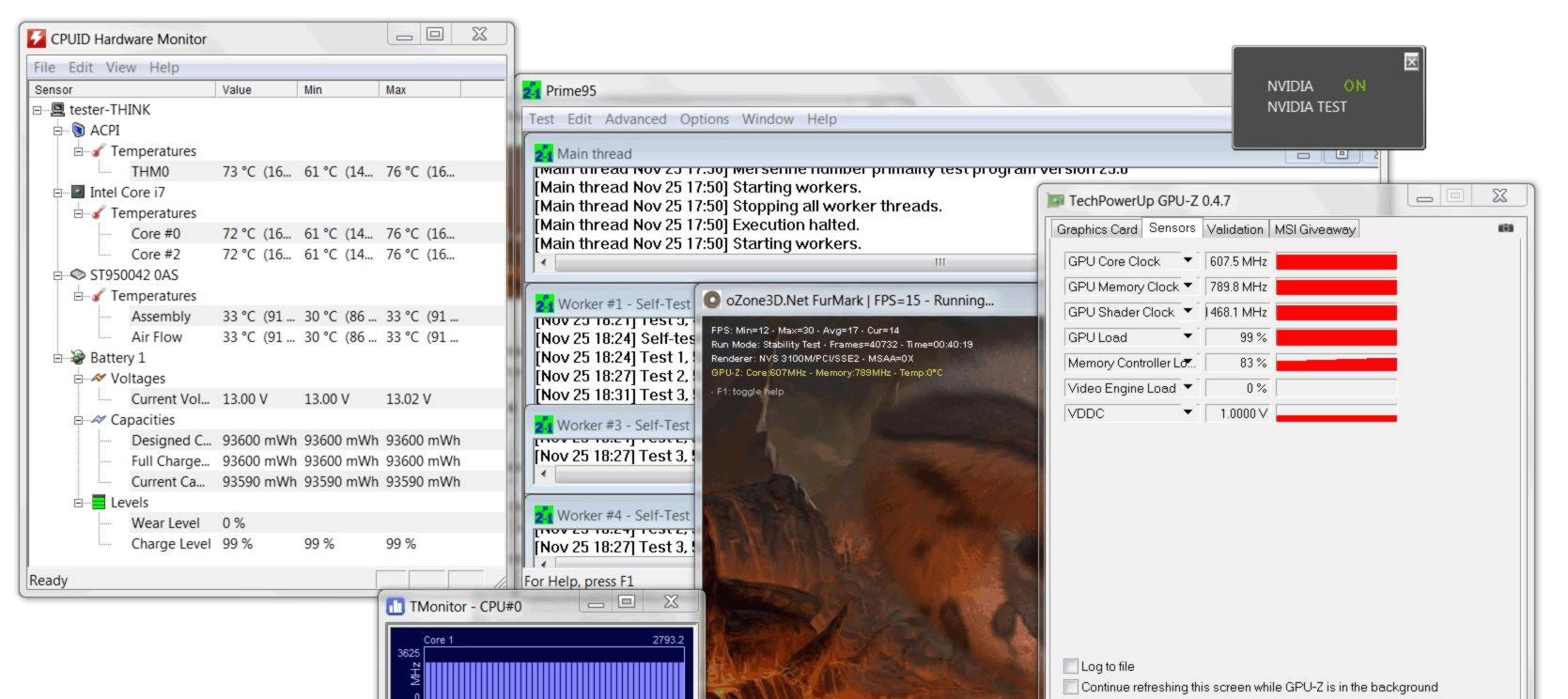Viewport: 1568px width, 699px height.
Task: Collapse the tester-THINK tree node
Action: pos(38,110)
